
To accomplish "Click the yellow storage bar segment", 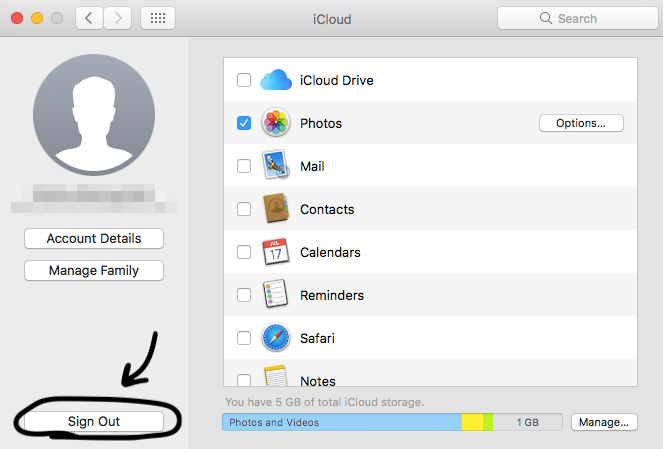I will [472, 422].
